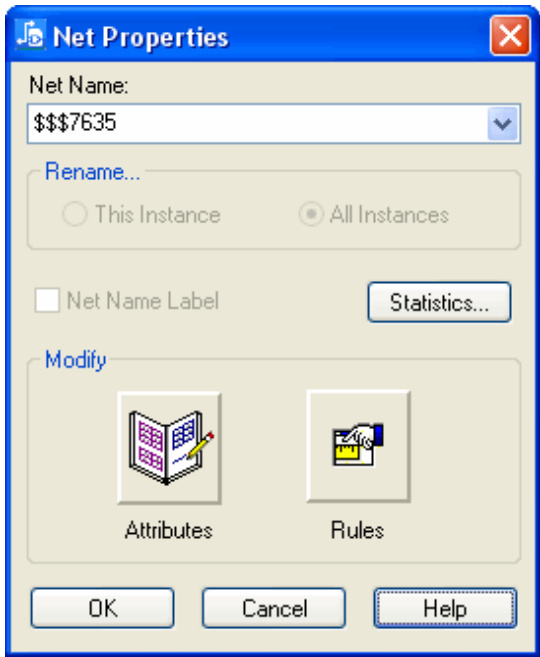
Task: Open Help for Net Properties
Action: point(445,608)
